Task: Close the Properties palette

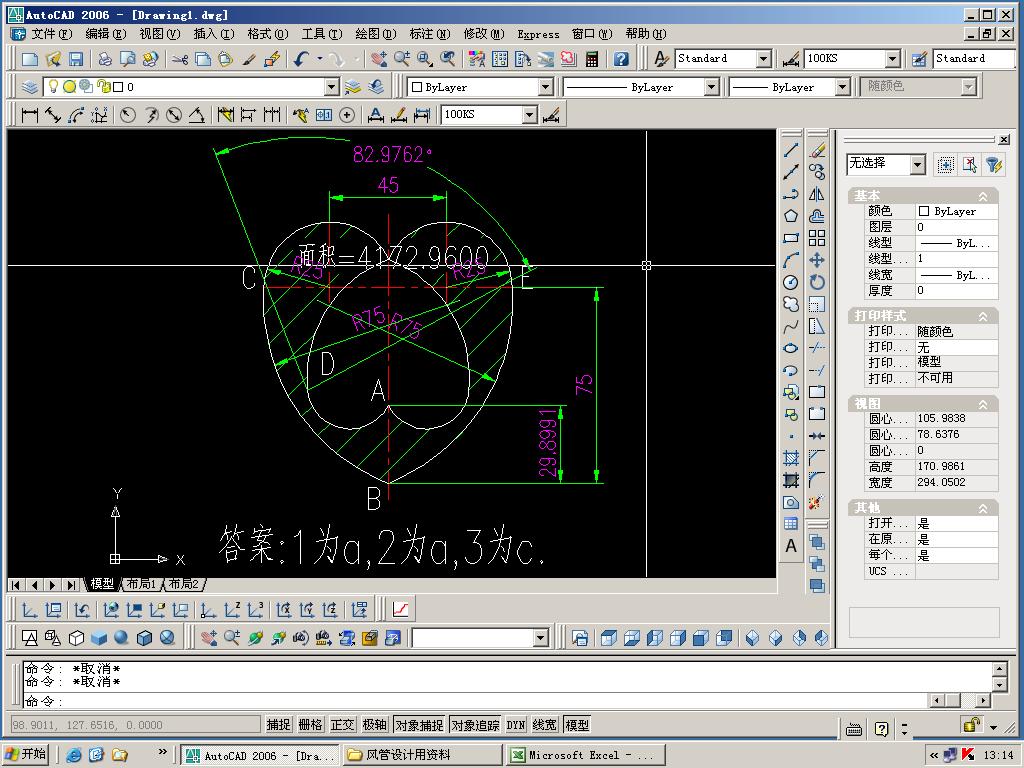Action: (x=1004, y=139)
